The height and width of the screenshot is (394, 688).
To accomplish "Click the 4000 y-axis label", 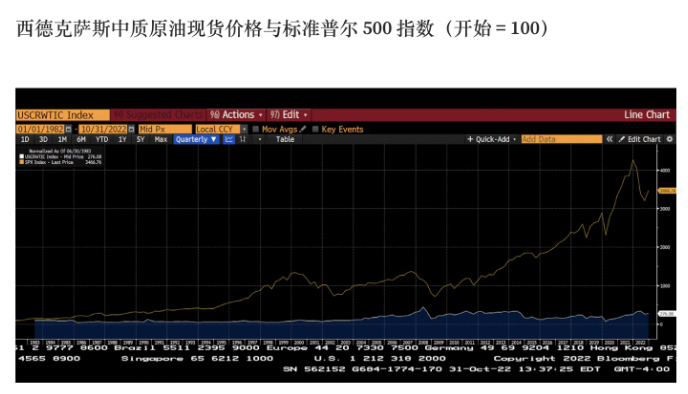I will click(665, 170).
